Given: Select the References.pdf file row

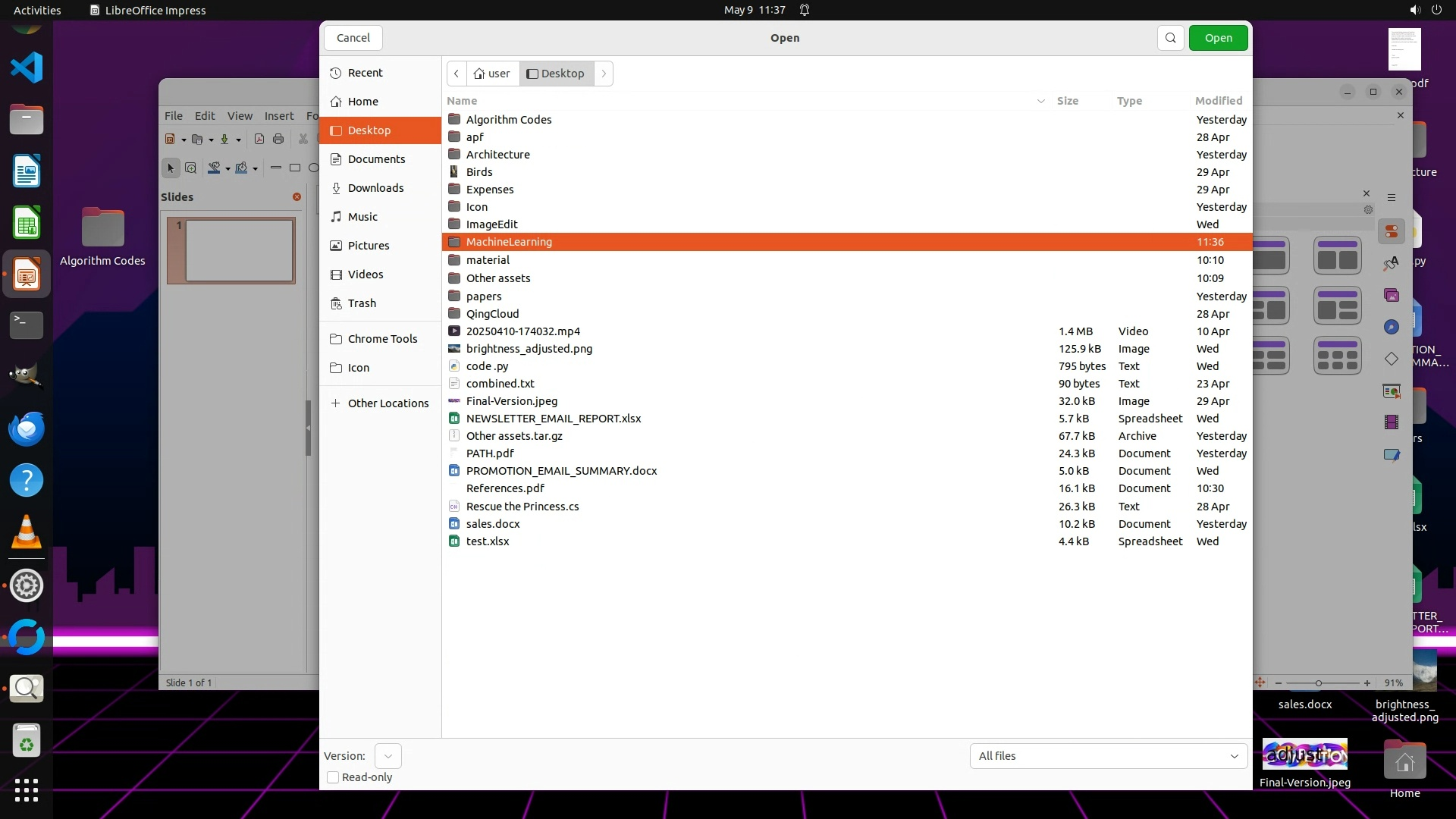Looking at the screenshot, I should tap(505, 488).
